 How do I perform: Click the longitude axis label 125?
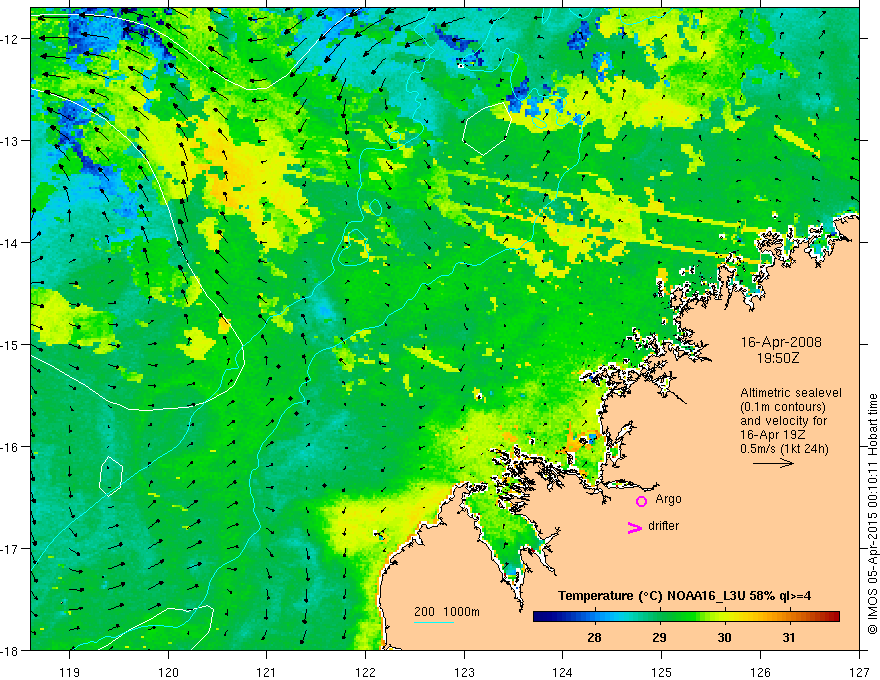click(x=662, y=672)
